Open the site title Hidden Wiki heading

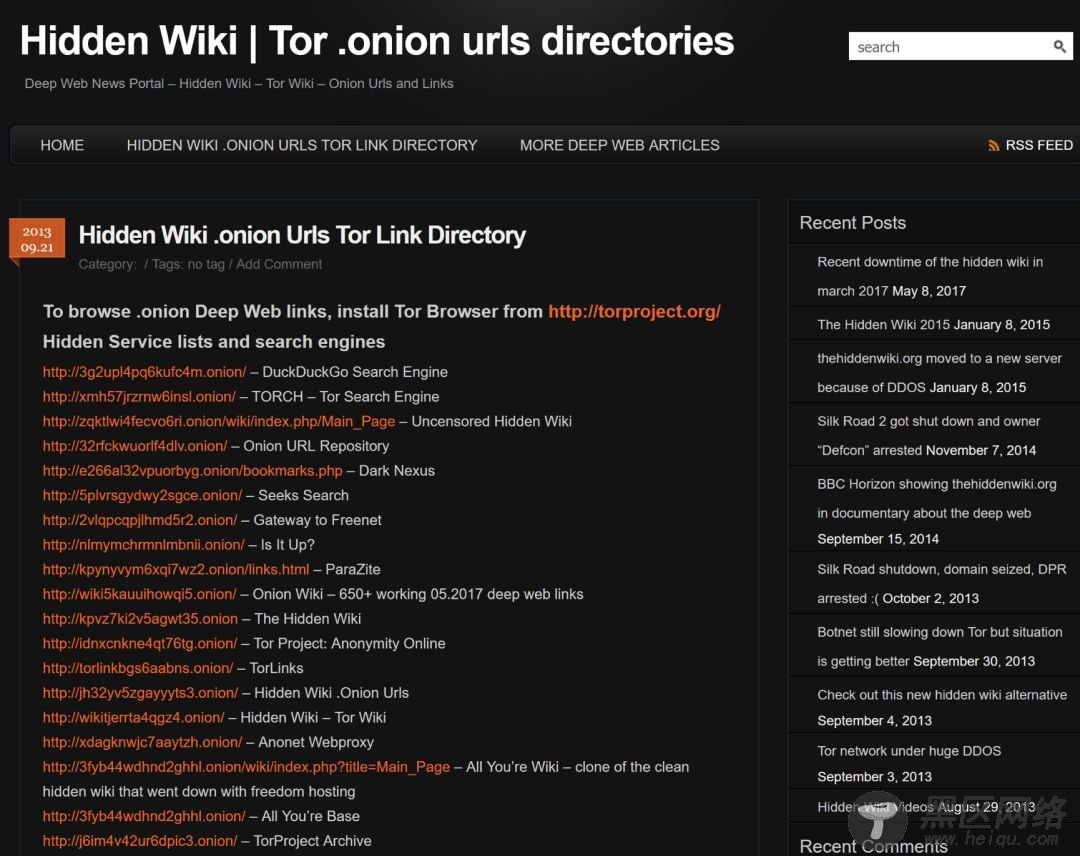[x=377, y=41]
